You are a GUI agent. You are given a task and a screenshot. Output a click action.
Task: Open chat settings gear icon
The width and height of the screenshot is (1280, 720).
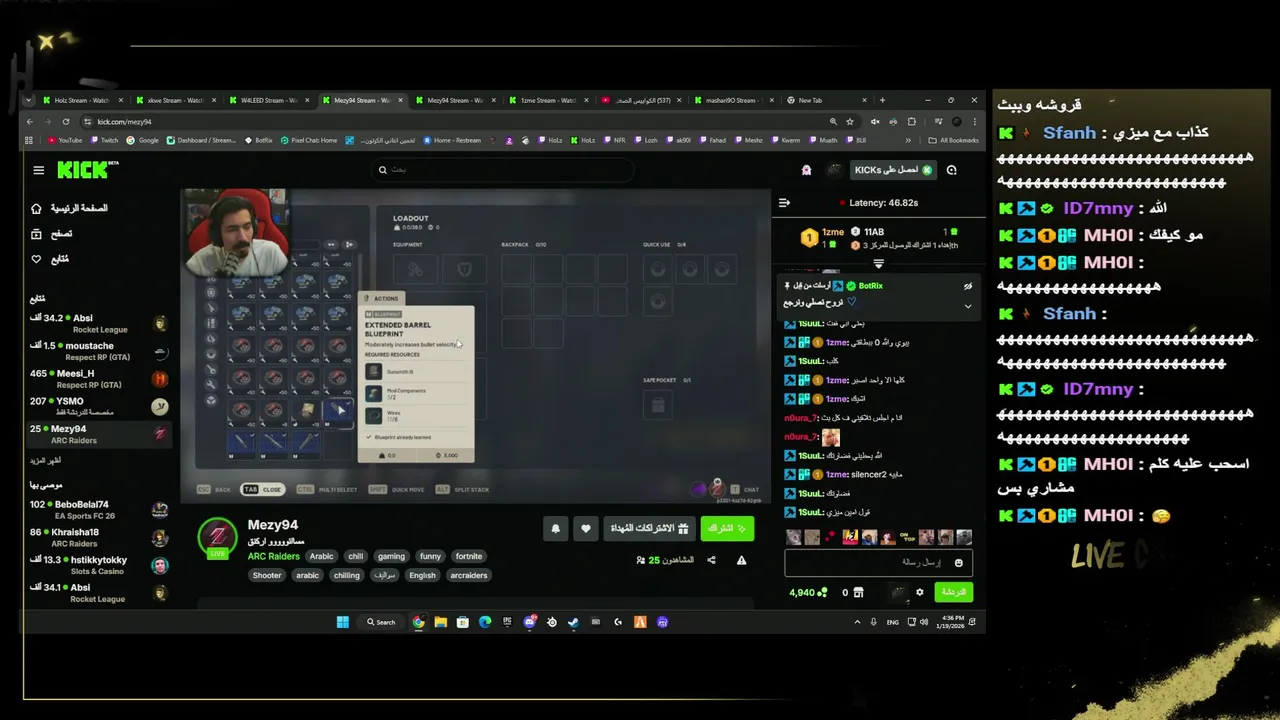(x=920, y=592)
